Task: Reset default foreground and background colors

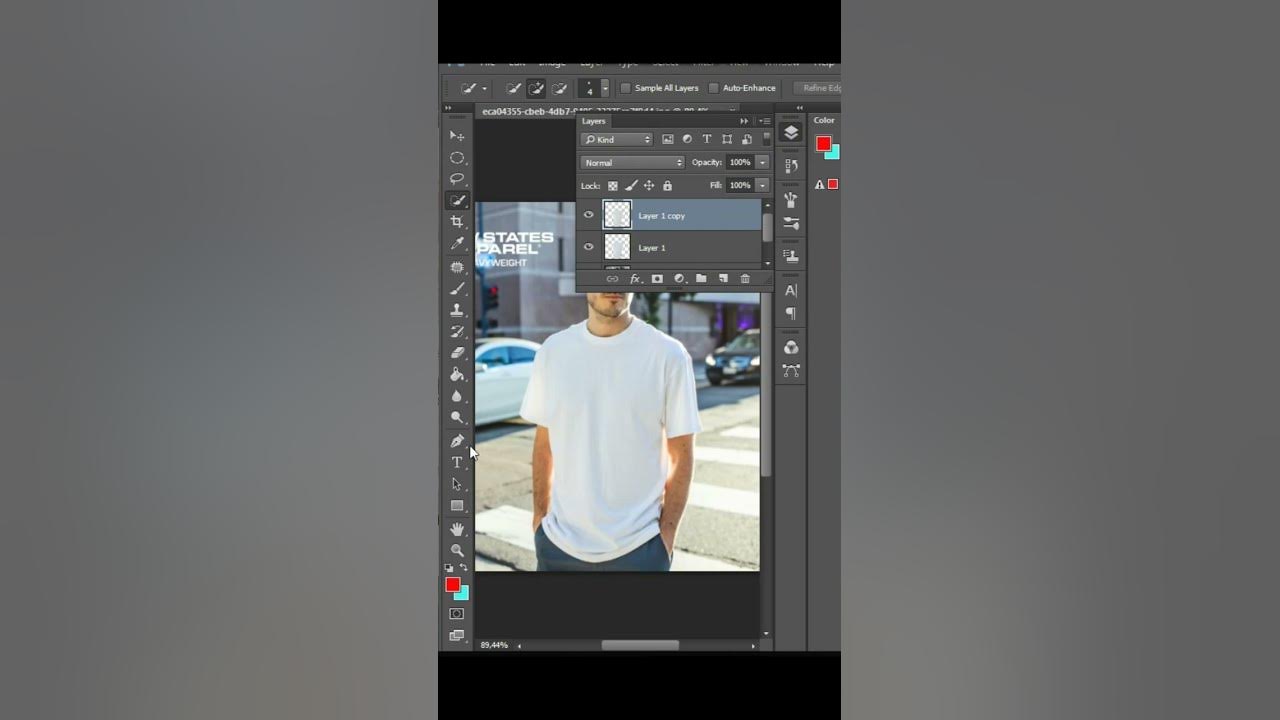Action: 449,568
